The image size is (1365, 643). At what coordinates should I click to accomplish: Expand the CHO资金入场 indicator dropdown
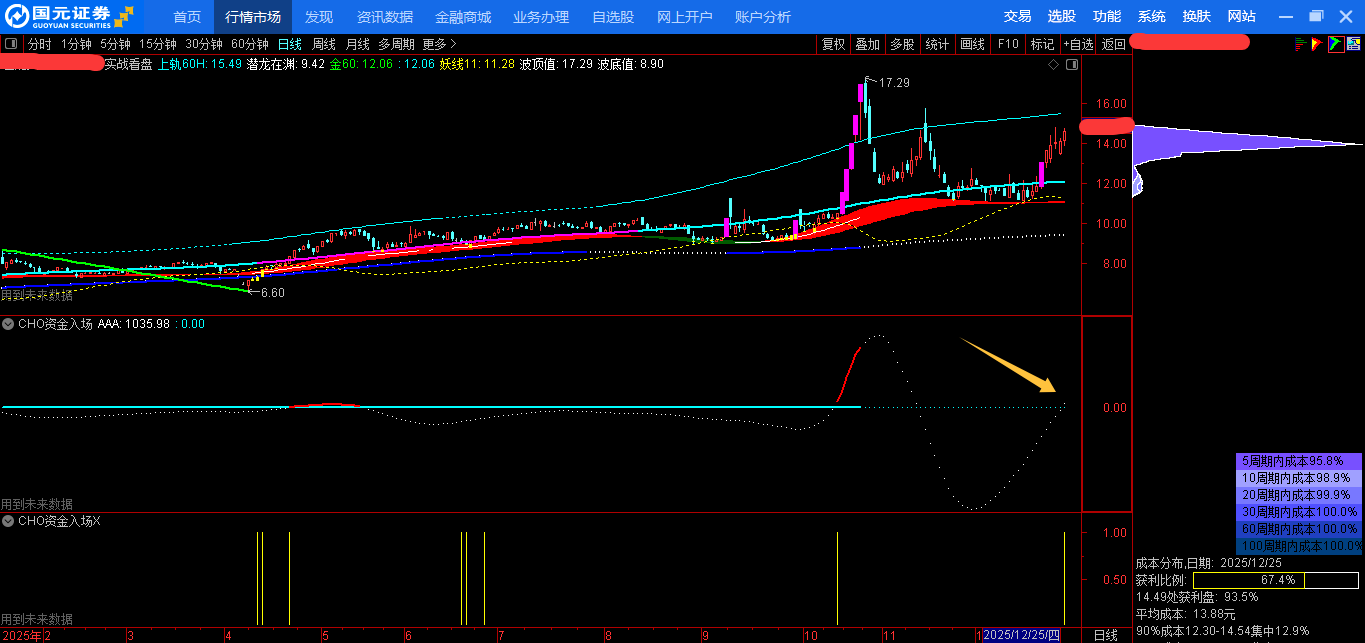click(8, 324)
